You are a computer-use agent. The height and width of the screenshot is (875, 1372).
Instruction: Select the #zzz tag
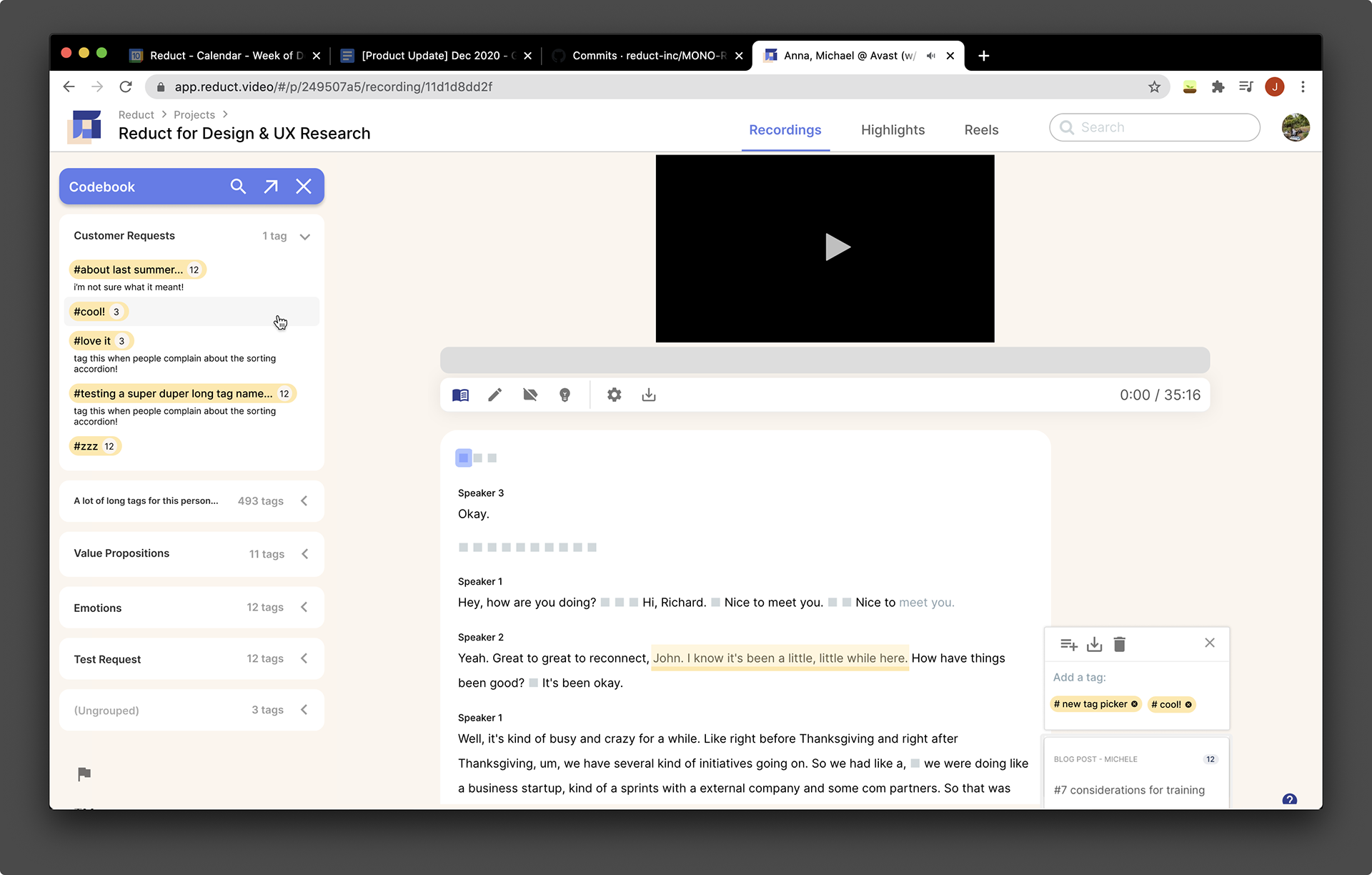[95, 446]
